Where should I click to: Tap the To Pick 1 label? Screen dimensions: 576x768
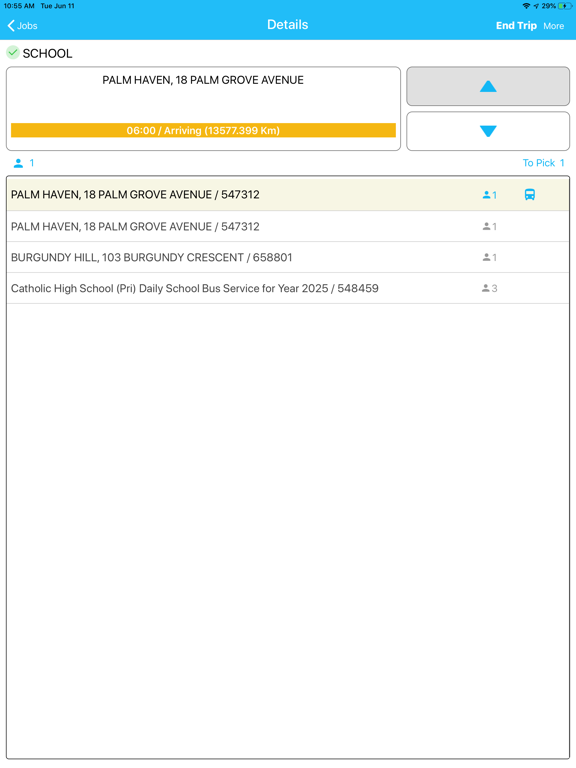click(x=543, y=163)
